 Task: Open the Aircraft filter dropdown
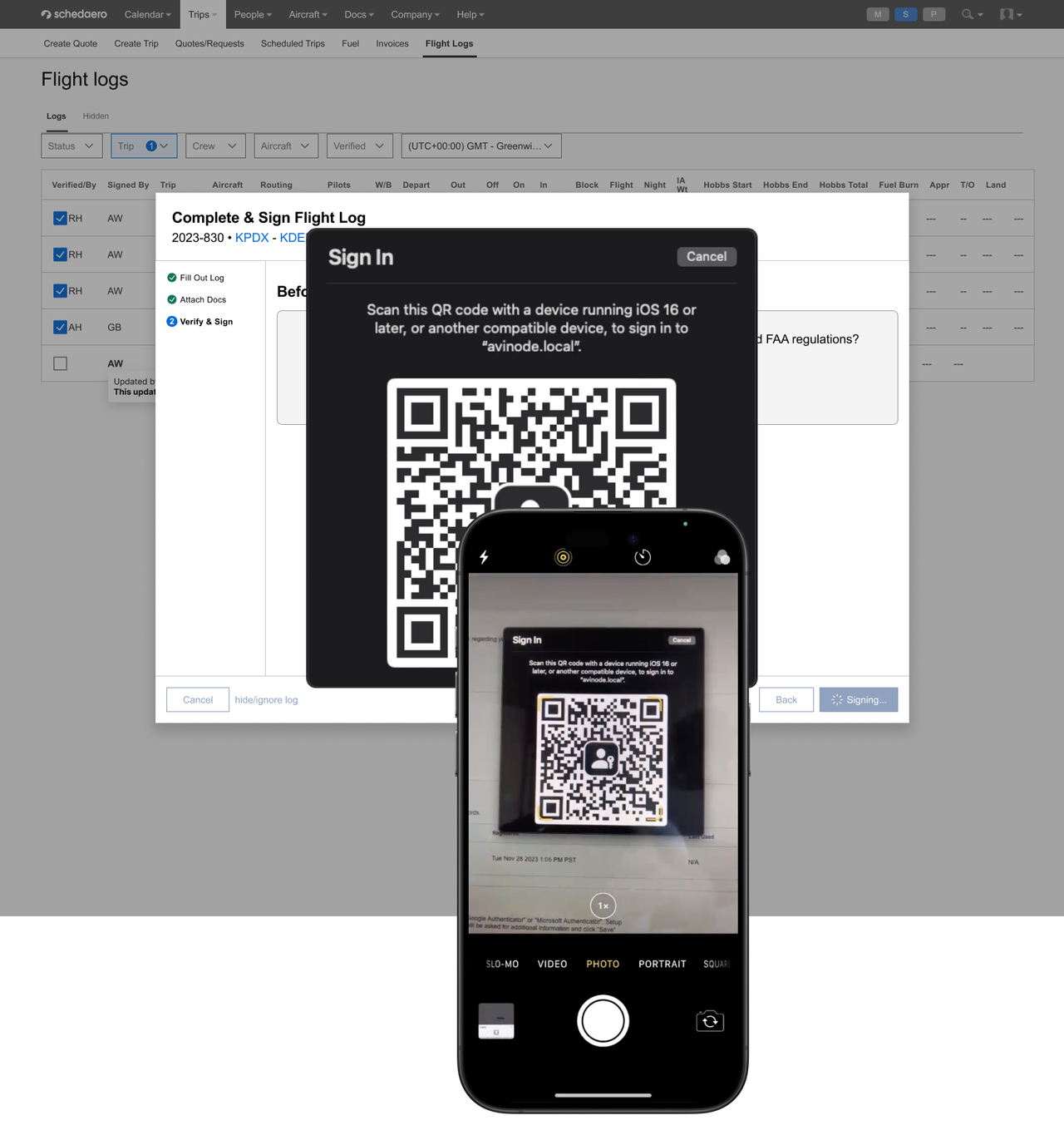pyautogui.click(x=286, y=146)
